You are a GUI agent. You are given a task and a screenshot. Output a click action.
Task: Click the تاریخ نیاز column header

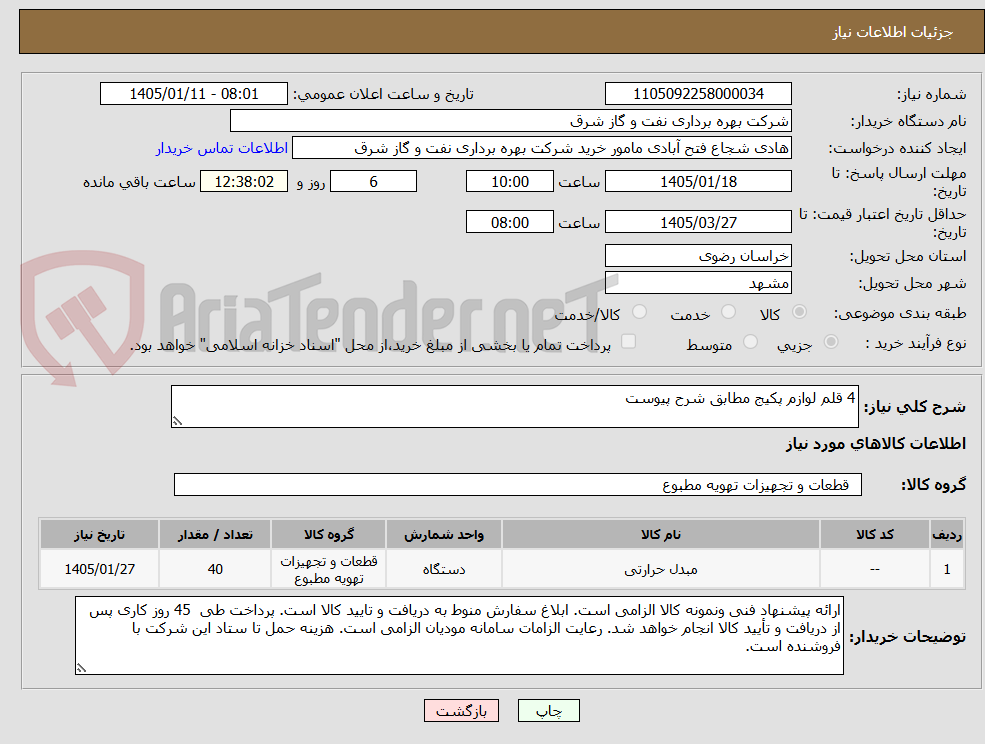99,535
